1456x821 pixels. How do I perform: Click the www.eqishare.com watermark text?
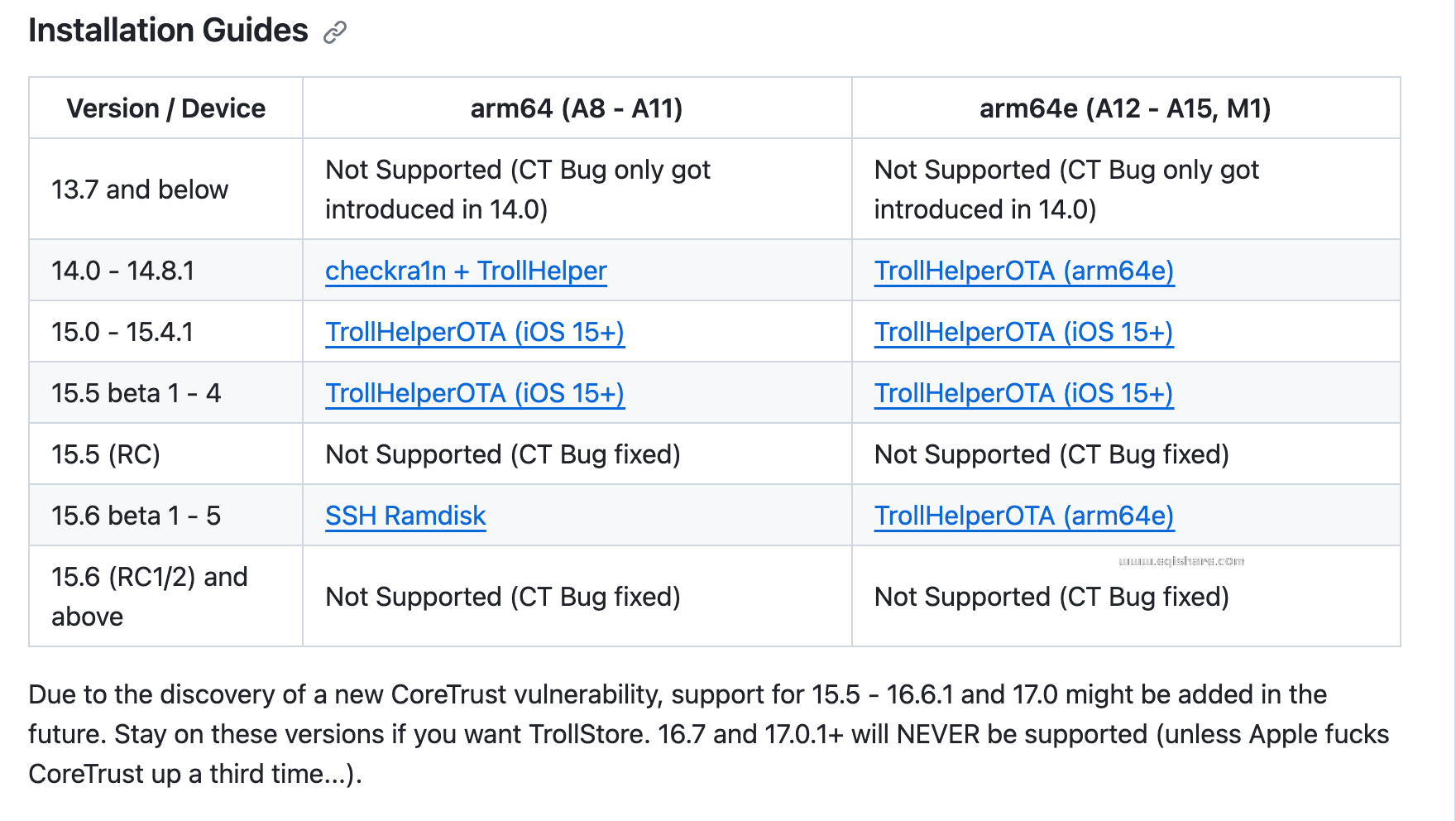click(x=1181, y=561)
